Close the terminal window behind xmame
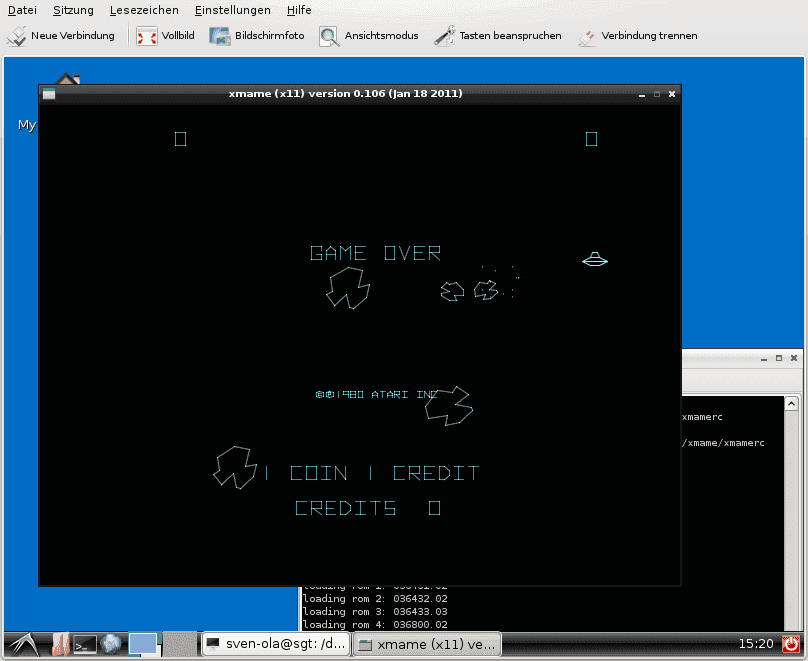 click(x=794, y=358)
